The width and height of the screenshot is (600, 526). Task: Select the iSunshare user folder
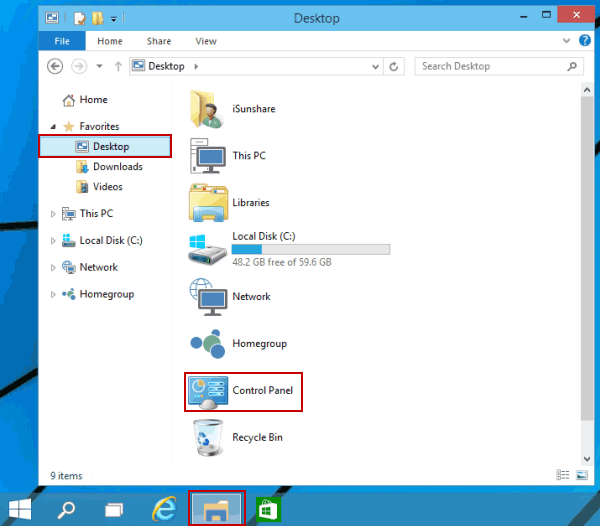pos(233,109)
